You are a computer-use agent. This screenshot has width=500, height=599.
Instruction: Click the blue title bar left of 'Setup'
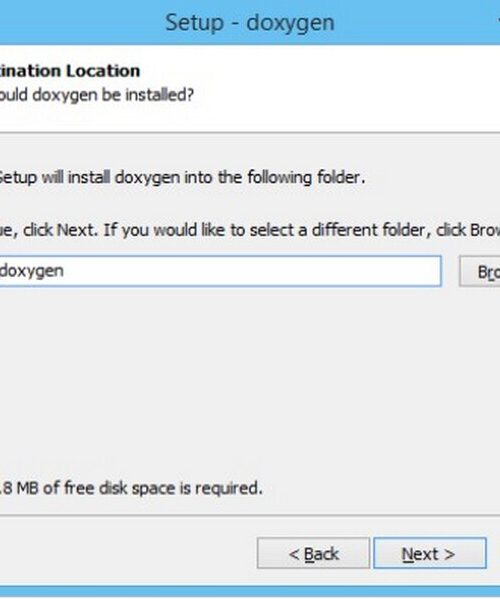[76, 22]
